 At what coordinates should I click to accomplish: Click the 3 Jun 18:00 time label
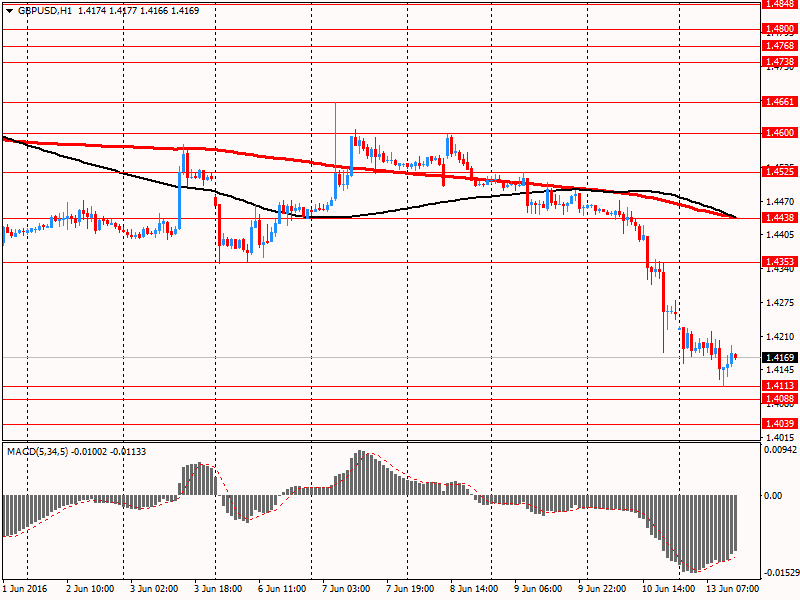[218, 589]
